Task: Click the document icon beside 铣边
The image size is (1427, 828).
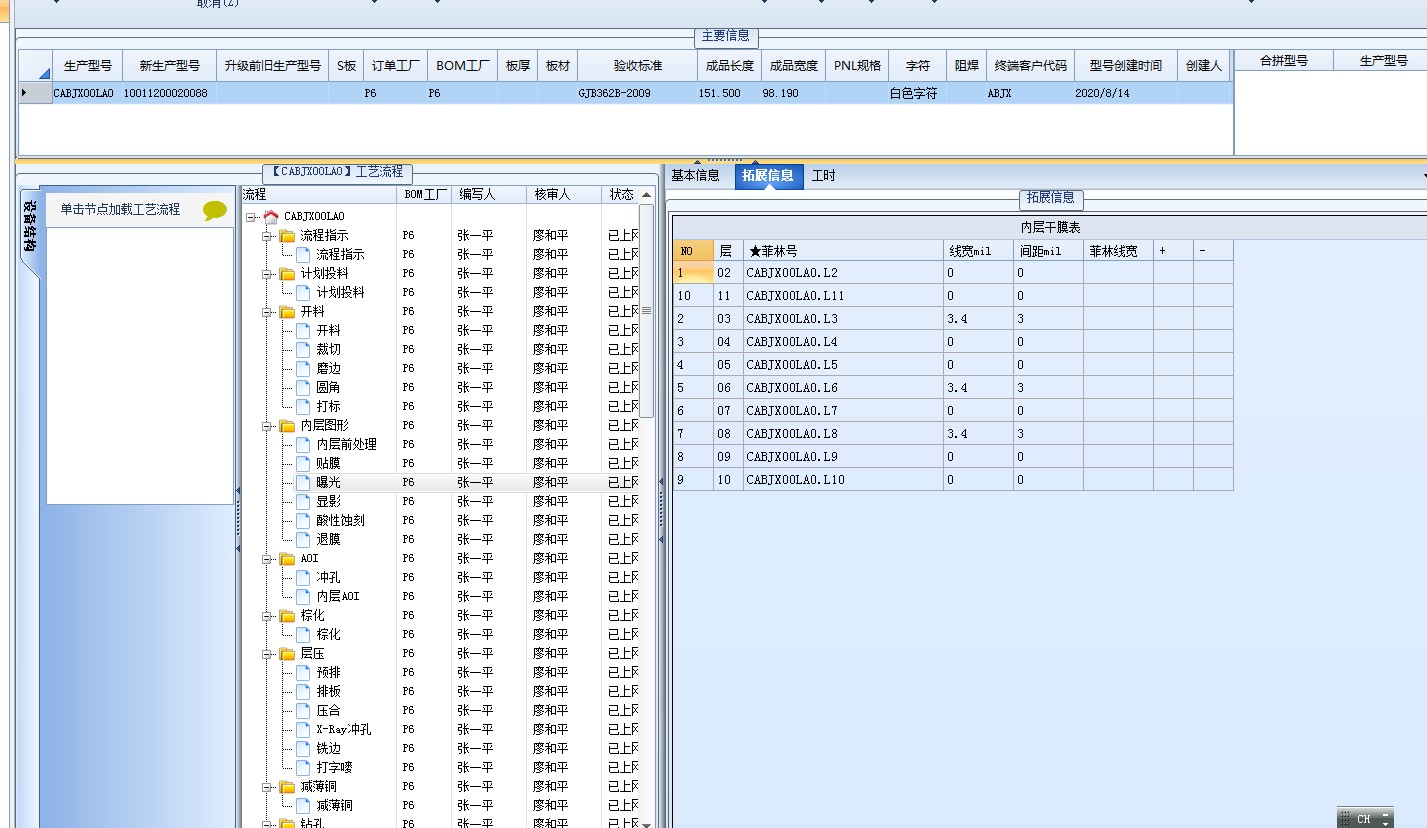Action: click(x=303, y=748)
